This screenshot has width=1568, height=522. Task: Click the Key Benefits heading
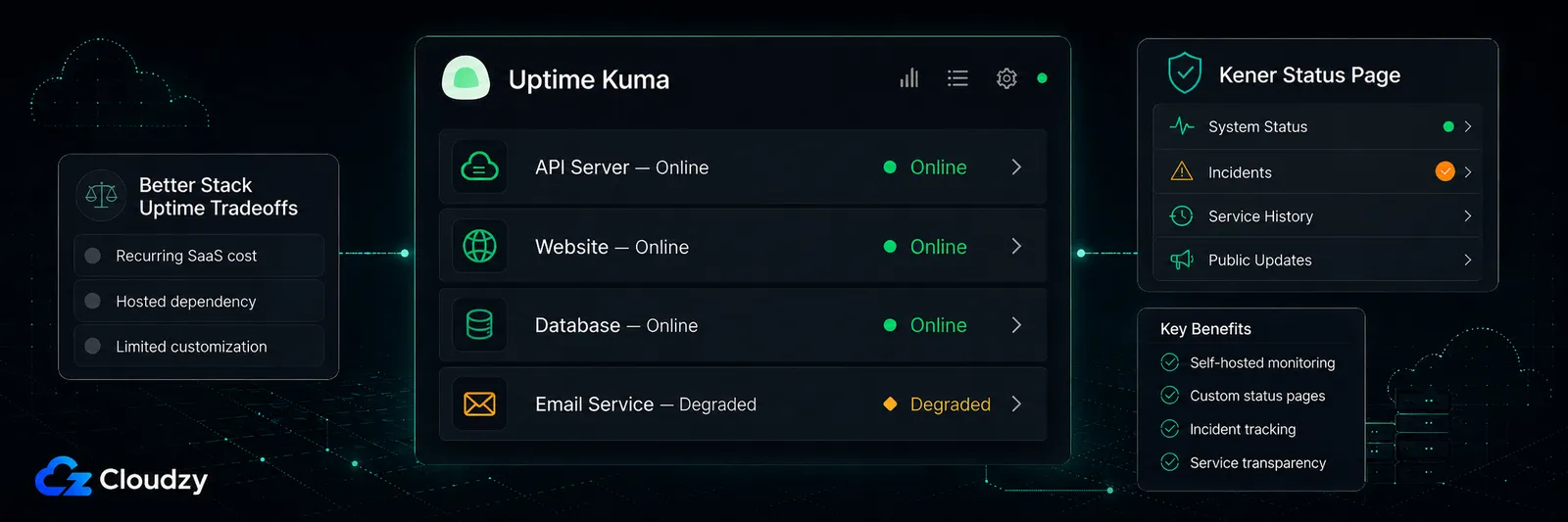click(1205, 329)
